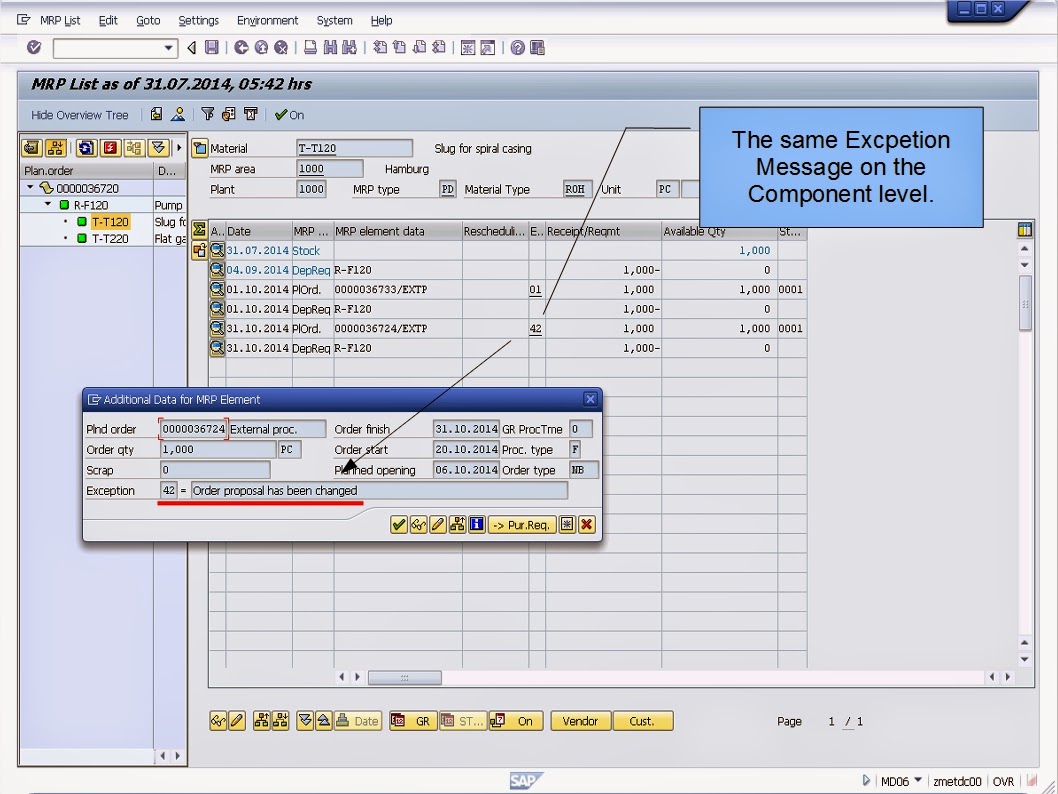Click the glasses display icon in the dialog
The width and height of the screenshot is (1058, 794).
pyautogui.click(x=418, y=523)
